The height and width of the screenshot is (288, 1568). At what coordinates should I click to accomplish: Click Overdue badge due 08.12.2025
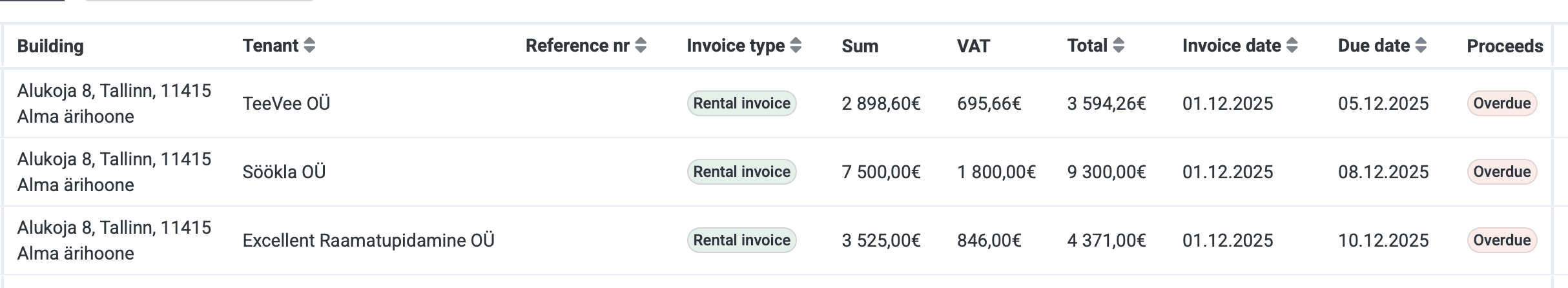click(1501, 172)
